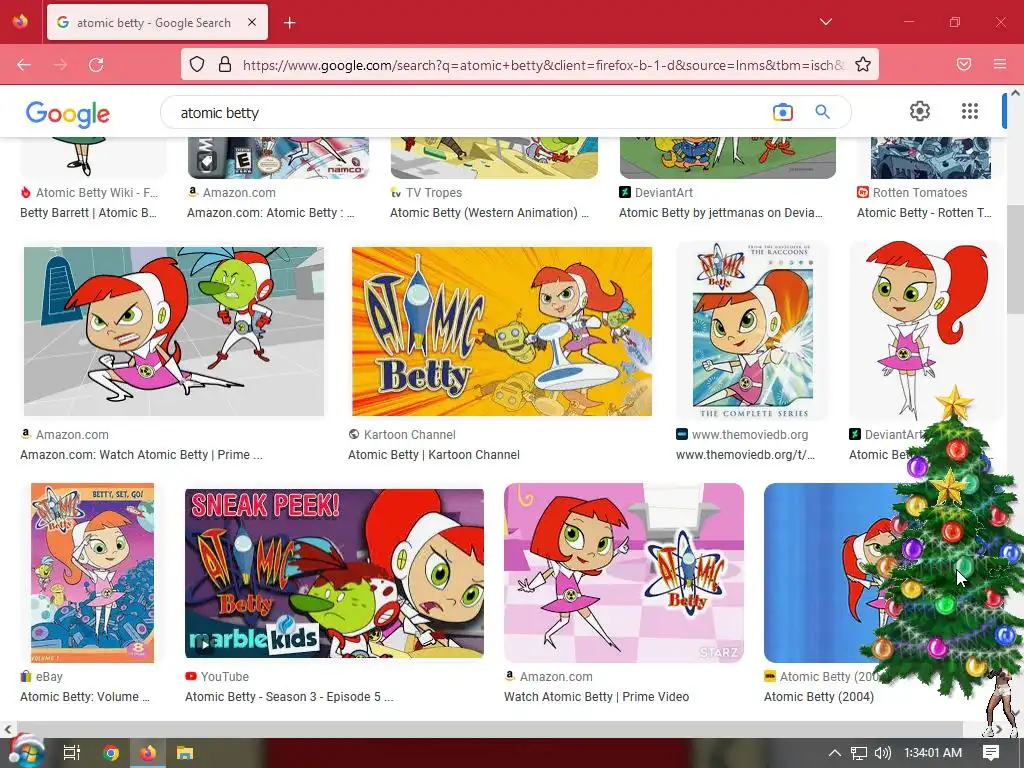Image resolution: width=1024 pixels, height=768 pixels.
Task: Open Amazon Watch Atomic Betty Prime image
Action: coord(174,331)
